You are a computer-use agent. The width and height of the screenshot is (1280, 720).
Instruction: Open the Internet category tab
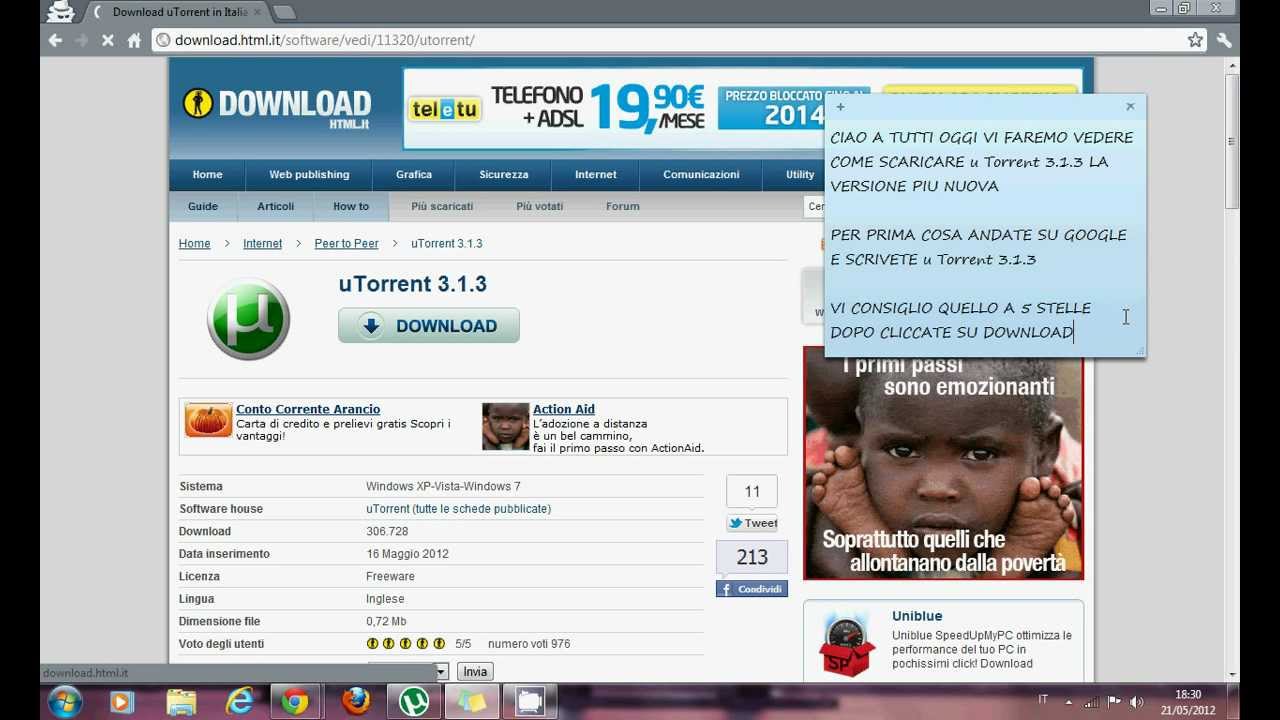[596, 174]
